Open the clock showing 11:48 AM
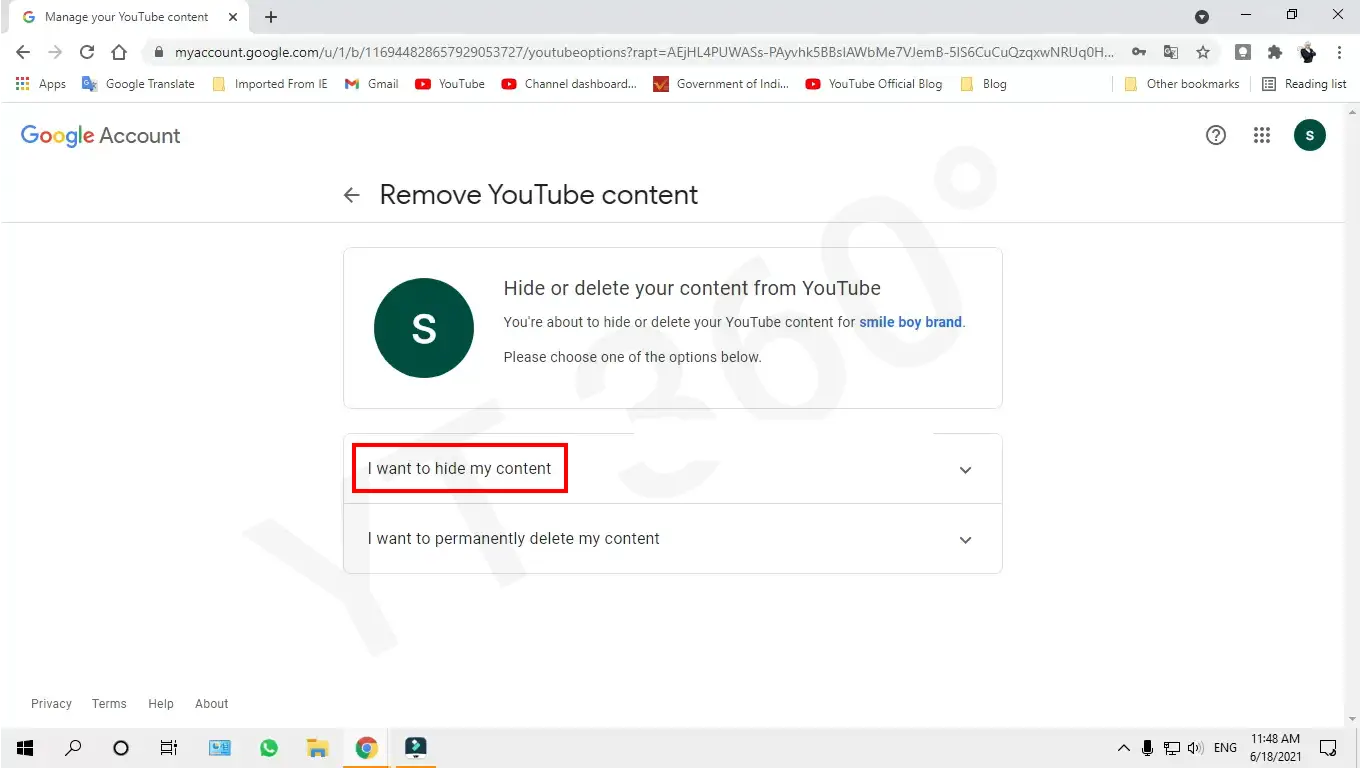Screen dimensions: 1360x768 [x=1275, y=747]
